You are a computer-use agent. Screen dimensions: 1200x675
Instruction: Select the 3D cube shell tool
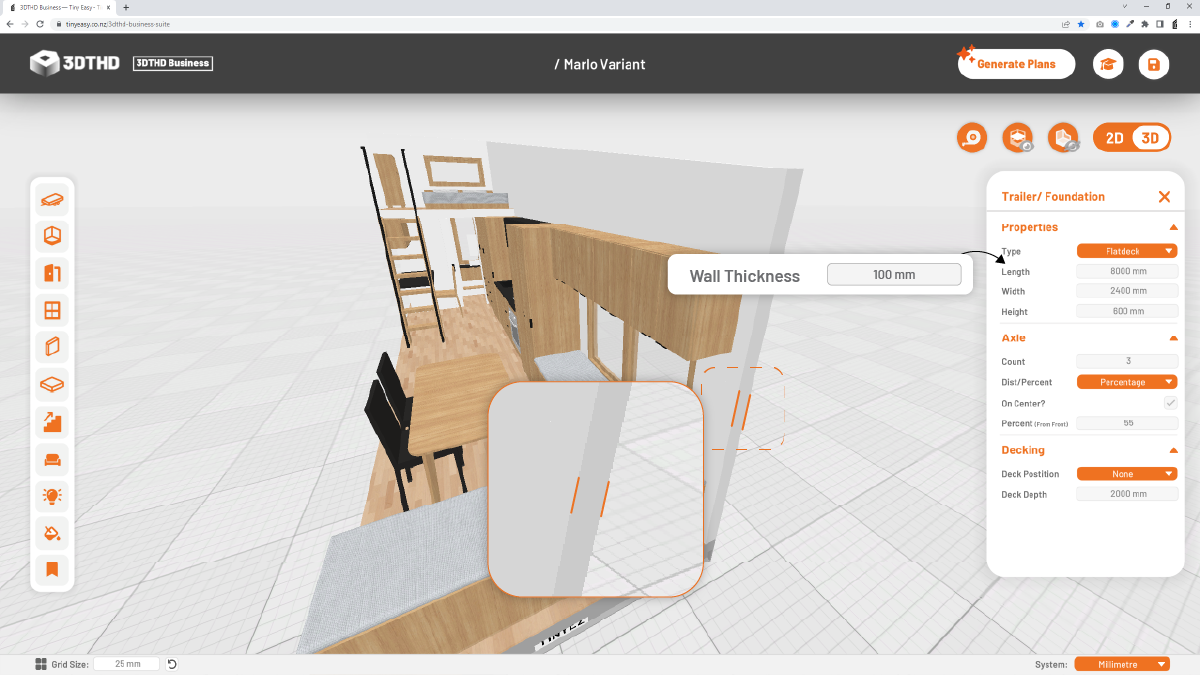click(x=52, y=236)
